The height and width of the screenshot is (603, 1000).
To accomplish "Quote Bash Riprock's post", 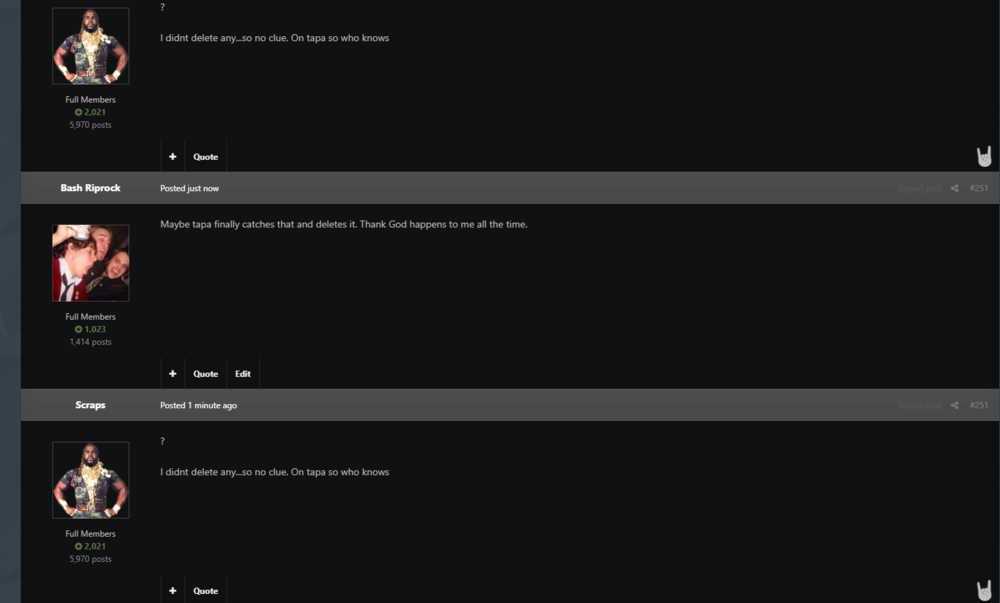I will [205, 374].
